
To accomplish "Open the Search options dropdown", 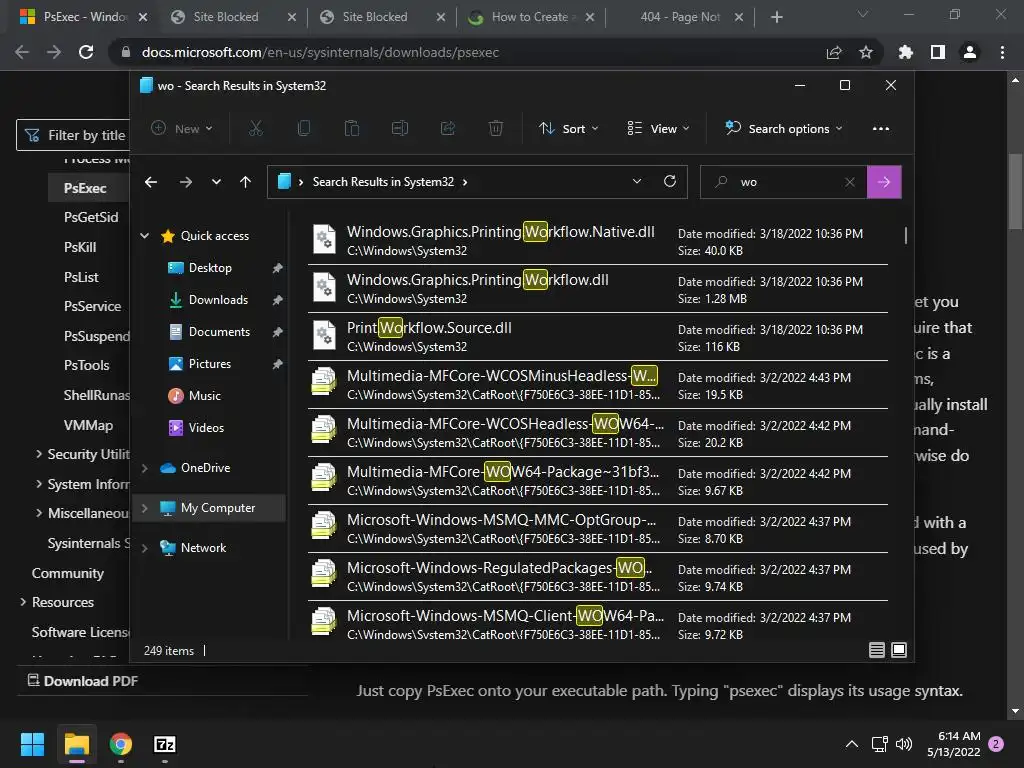I will (x=784, y=129).
